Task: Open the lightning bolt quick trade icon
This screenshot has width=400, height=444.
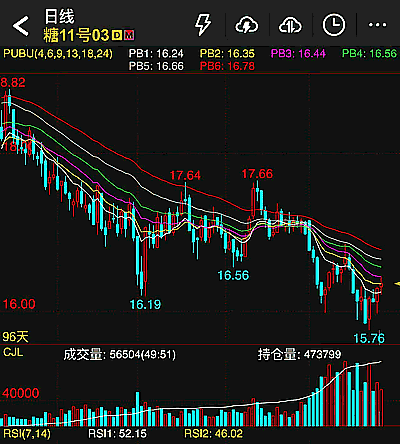Action: tap(203, 25)
